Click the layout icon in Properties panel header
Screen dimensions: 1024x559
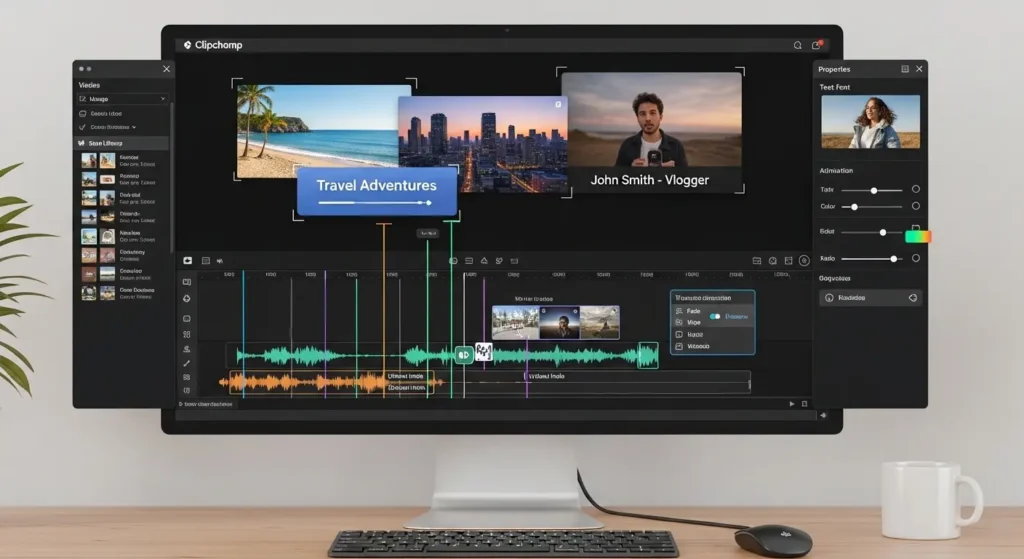tap(905, 69)
